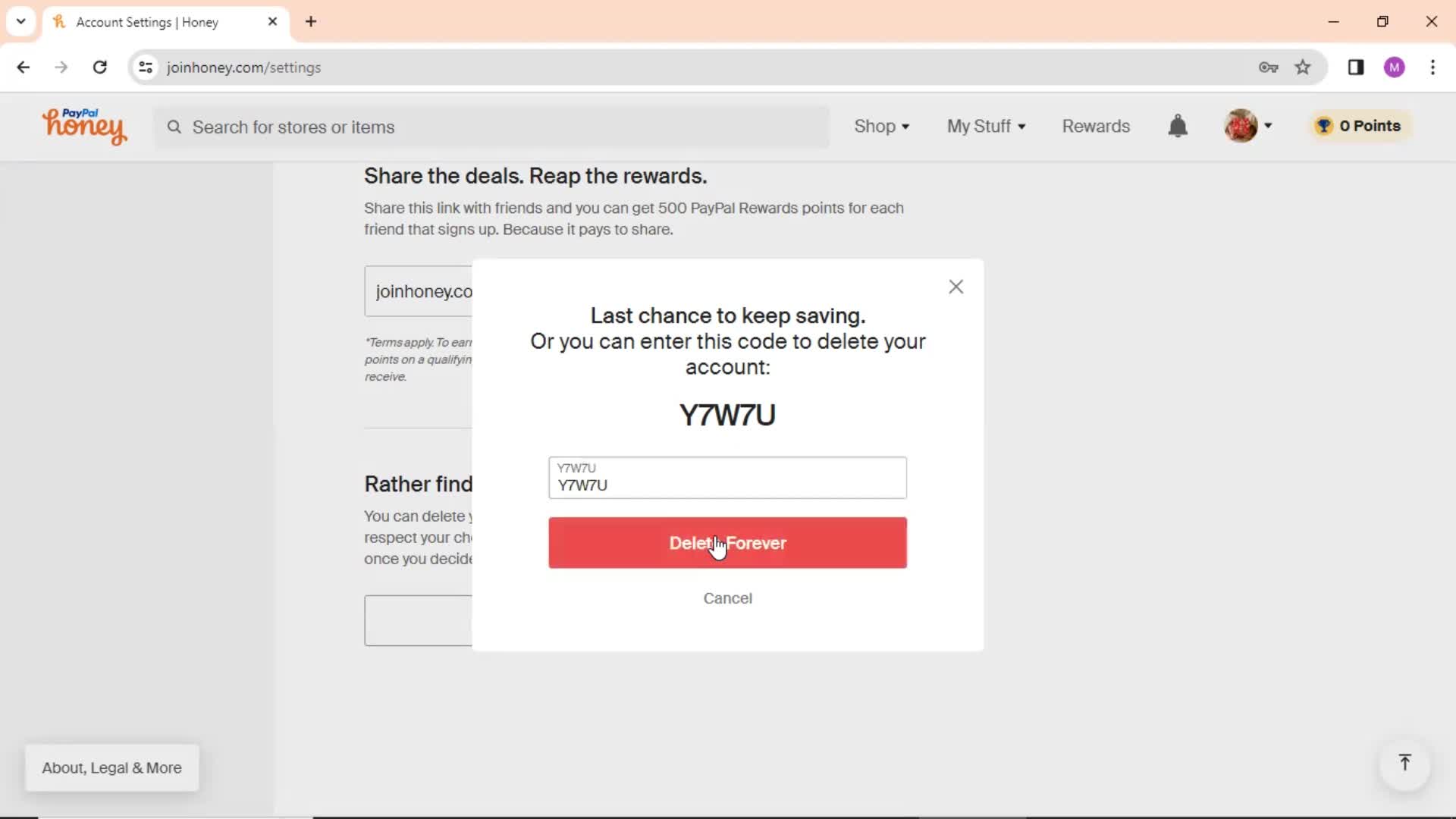Click the back navigation arrow button
Viewport: 1456px width, 819px height.
click(24, 67)
